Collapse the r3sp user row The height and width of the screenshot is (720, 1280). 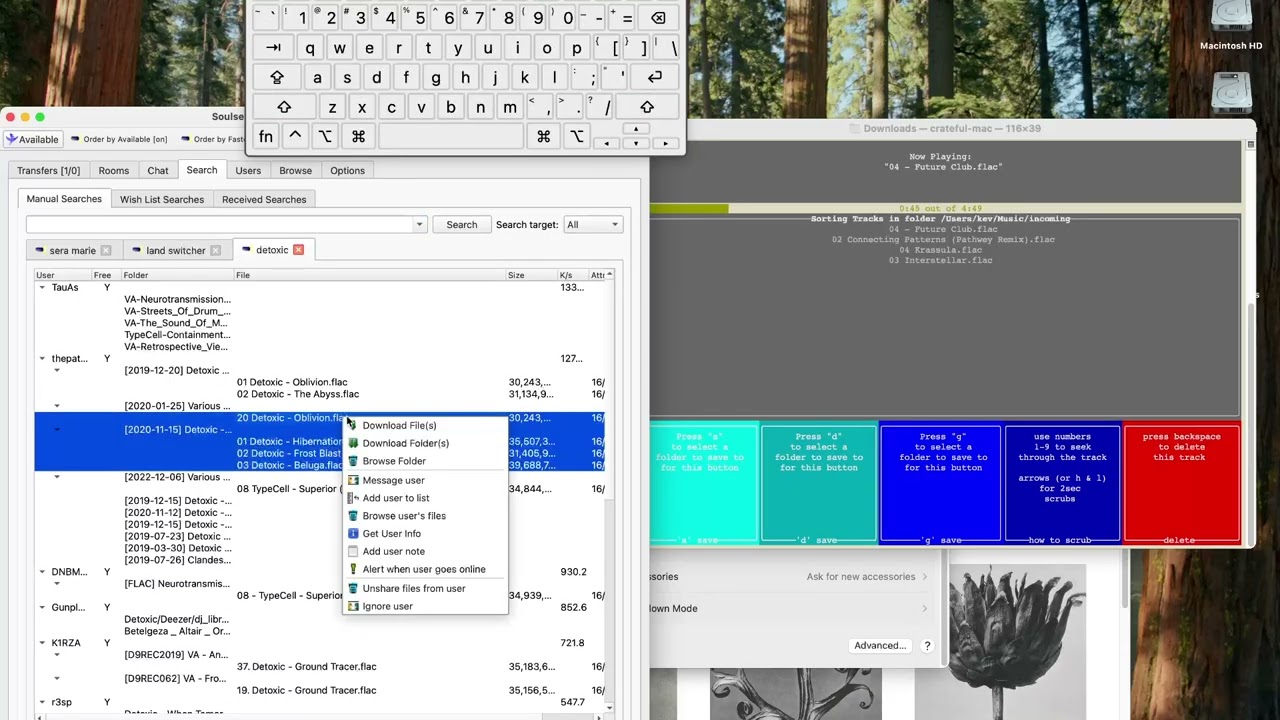coord(42,702)
